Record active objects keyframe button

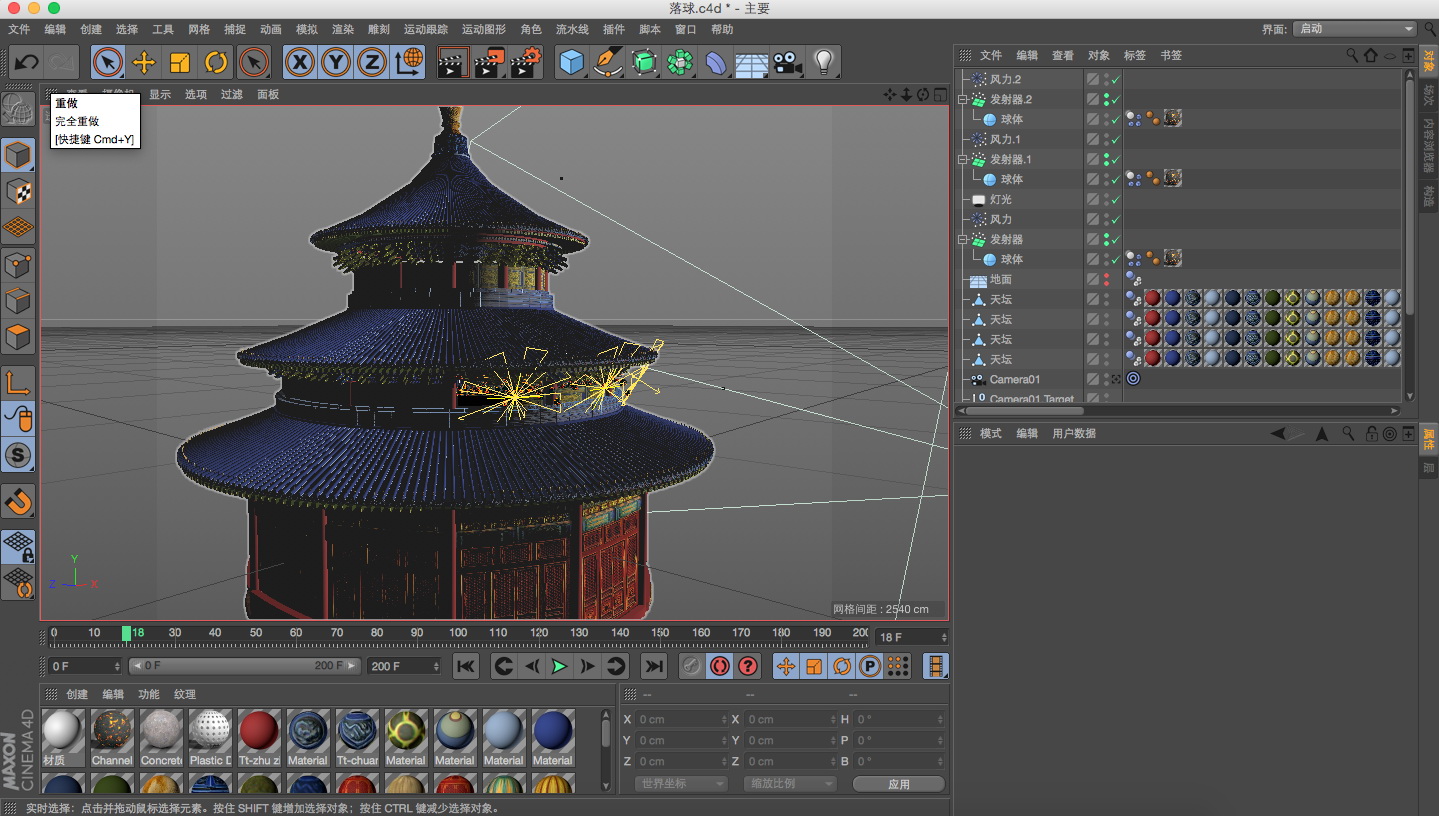691,666
